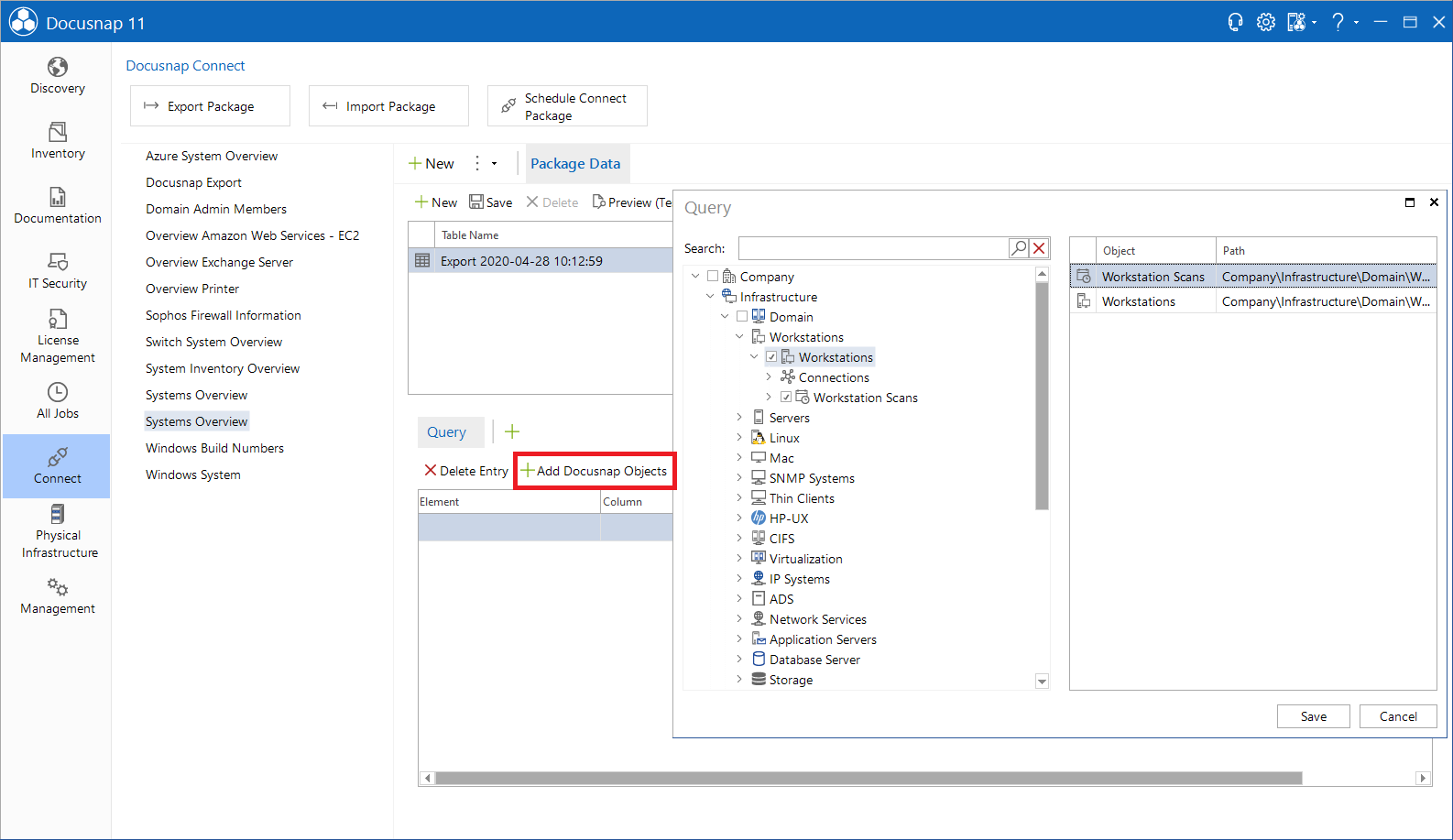Viewport: 1453px width, 840px height.
Task: Toggle the Domain checkbox
Action: tap(742, 316)
